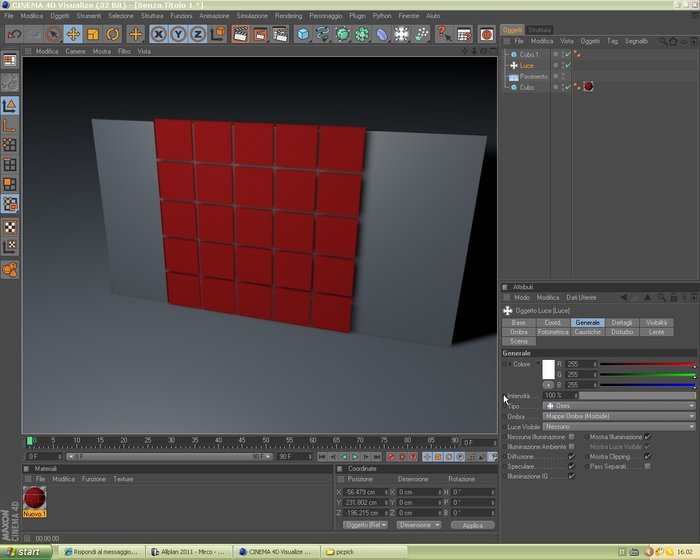
Task: Toggle X axis lock
Action: pyautogui.click(x=158, y=34)
